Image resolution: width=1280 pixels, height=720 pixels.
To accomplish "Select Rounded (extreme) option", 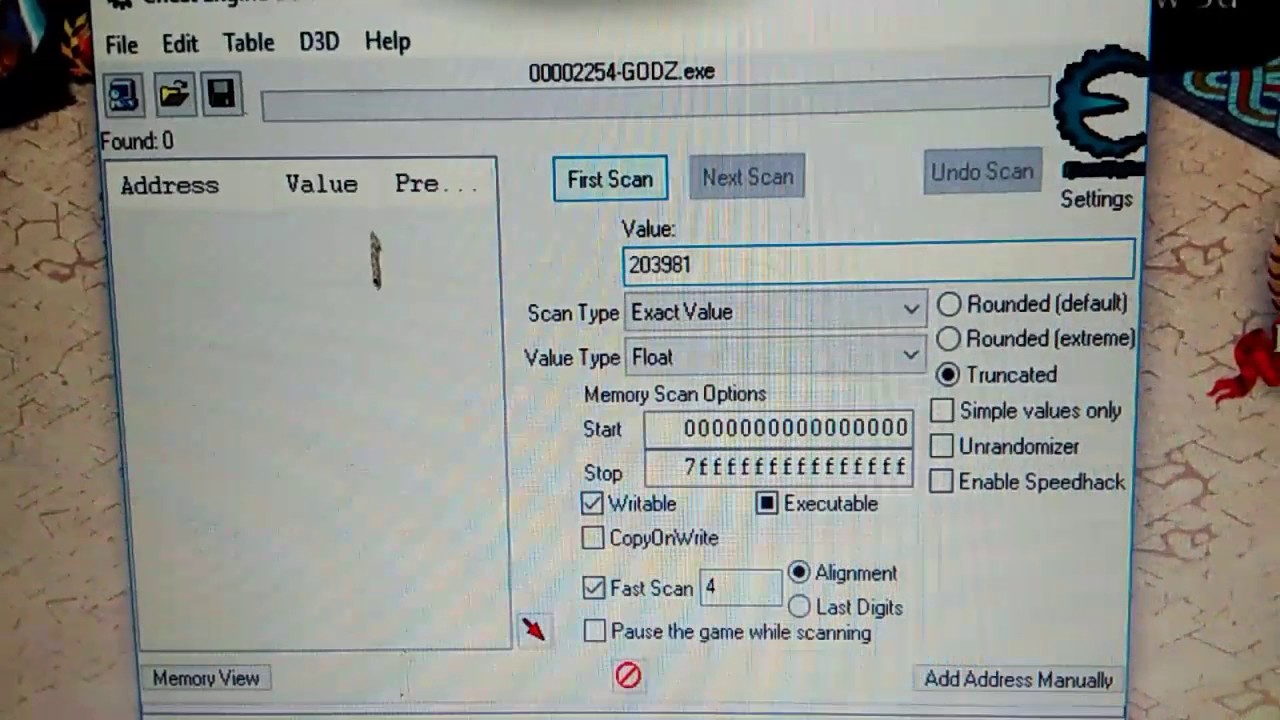I will (1036, 339).
